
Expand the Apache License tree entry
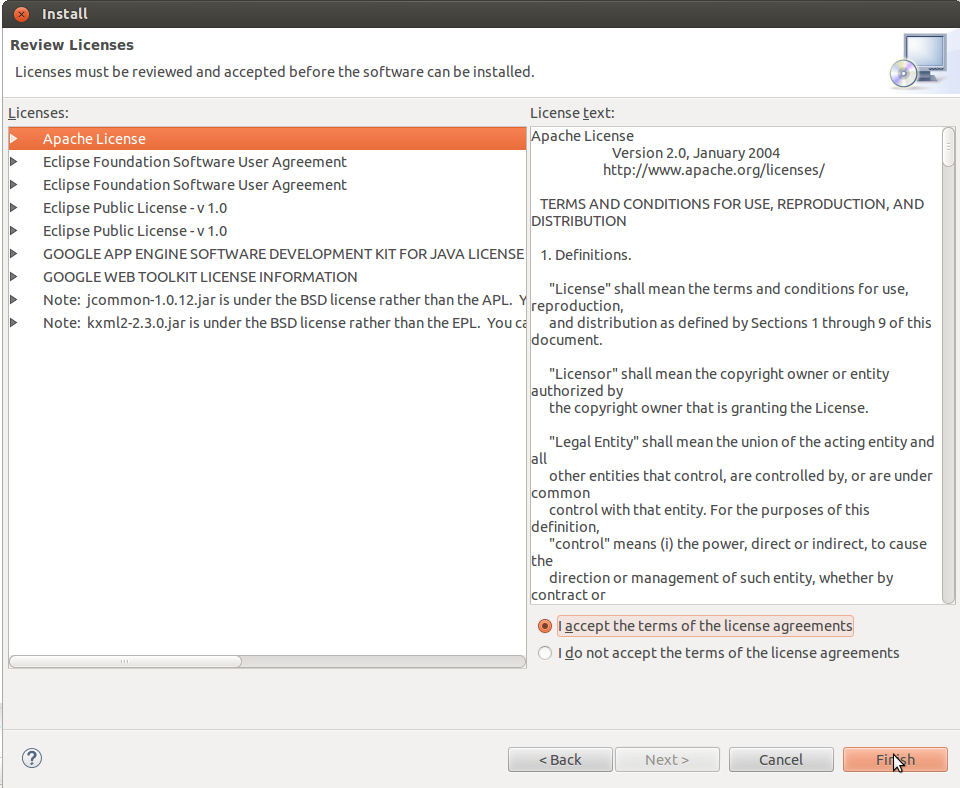14,139
